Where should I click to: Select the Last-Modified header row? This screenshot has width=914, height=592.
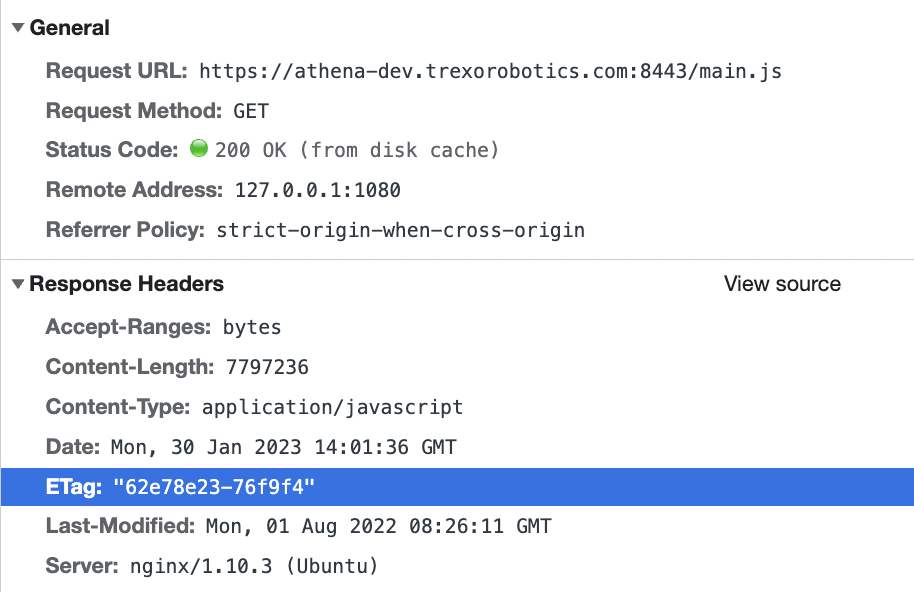(300, 527)
